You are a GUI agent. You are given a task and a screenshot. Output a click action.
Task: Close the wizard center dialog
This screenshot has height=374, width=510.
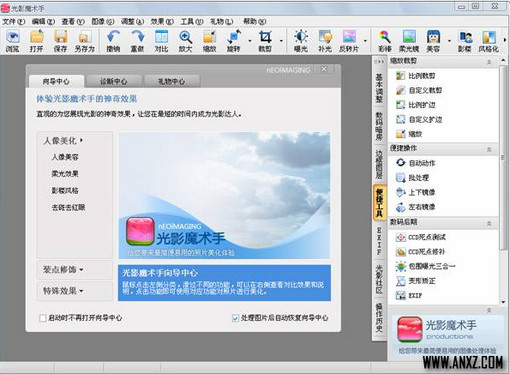click(324, 69)
